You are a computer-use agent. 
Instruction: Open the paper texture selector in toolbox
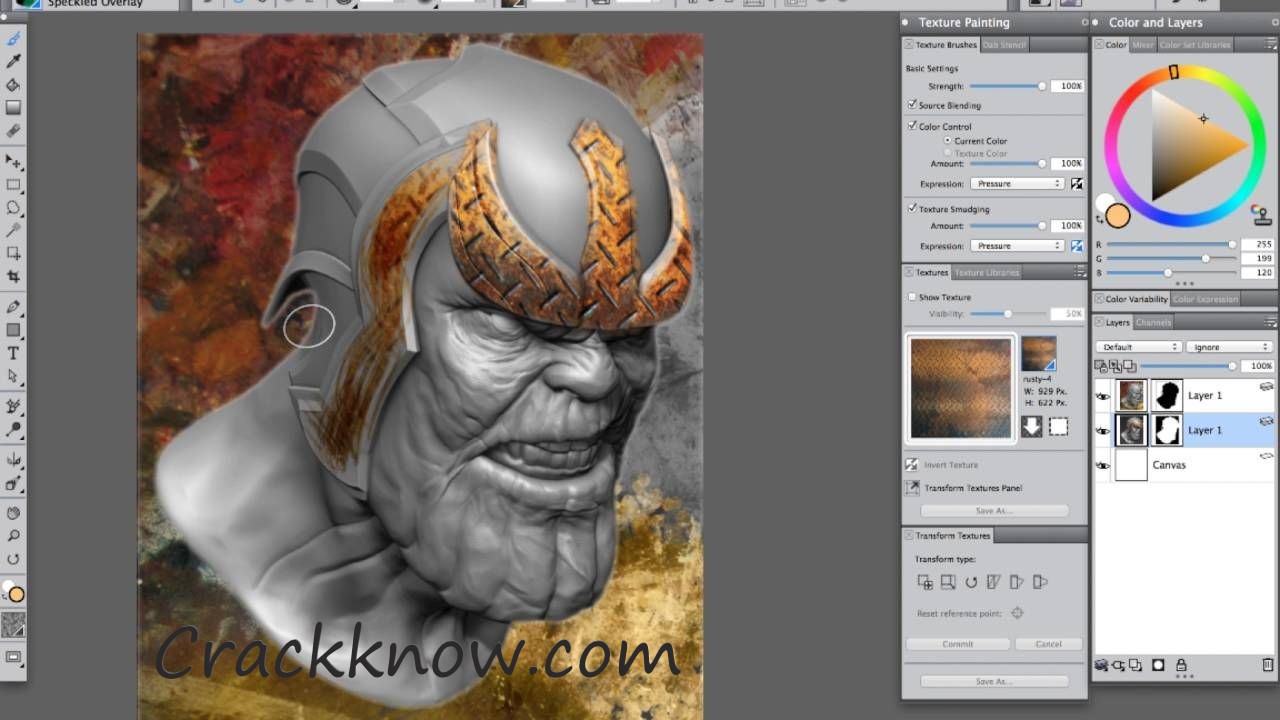14,625
